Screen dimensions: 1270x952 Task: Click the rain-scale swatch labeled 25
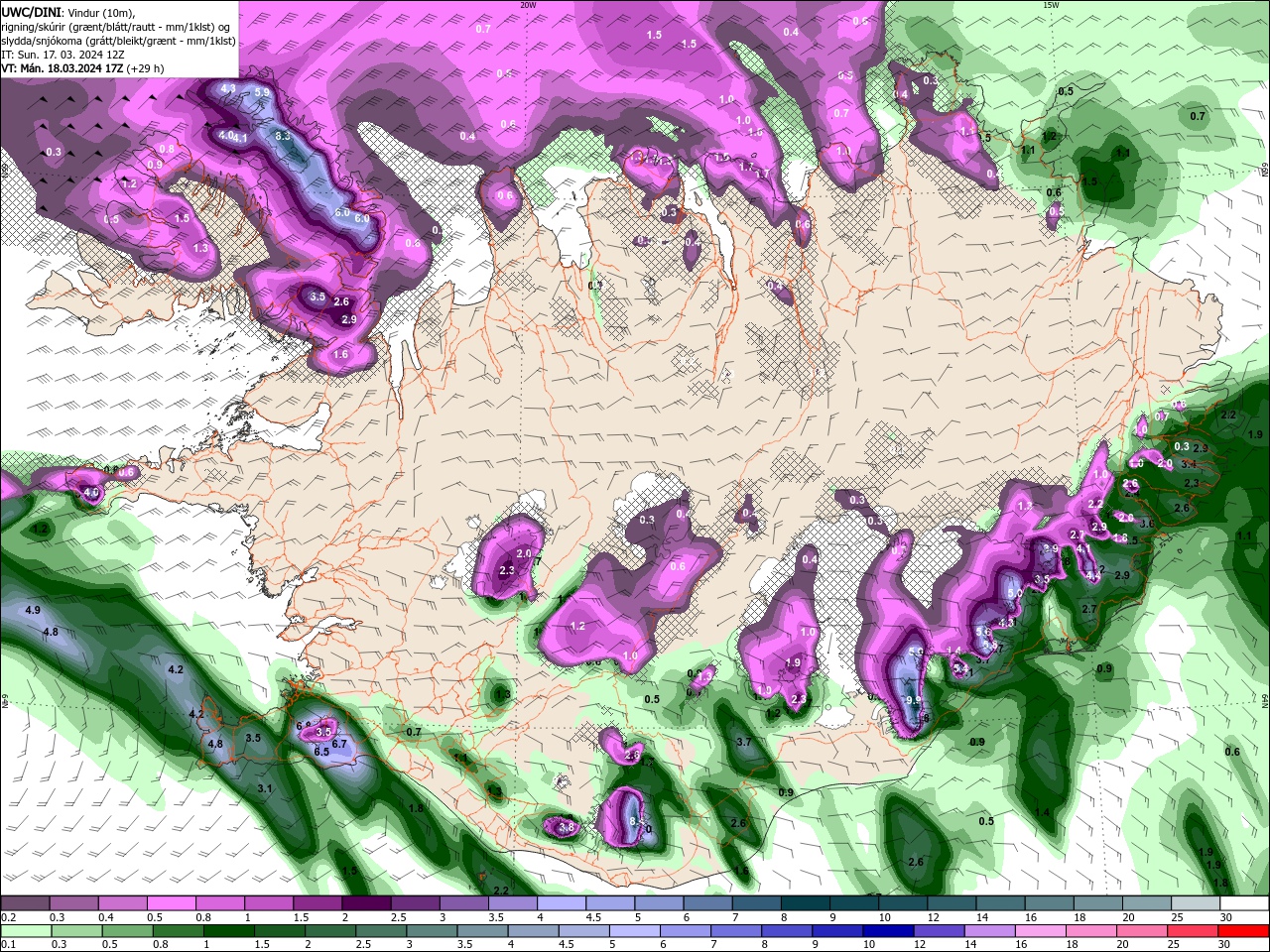pos(1193,931)
